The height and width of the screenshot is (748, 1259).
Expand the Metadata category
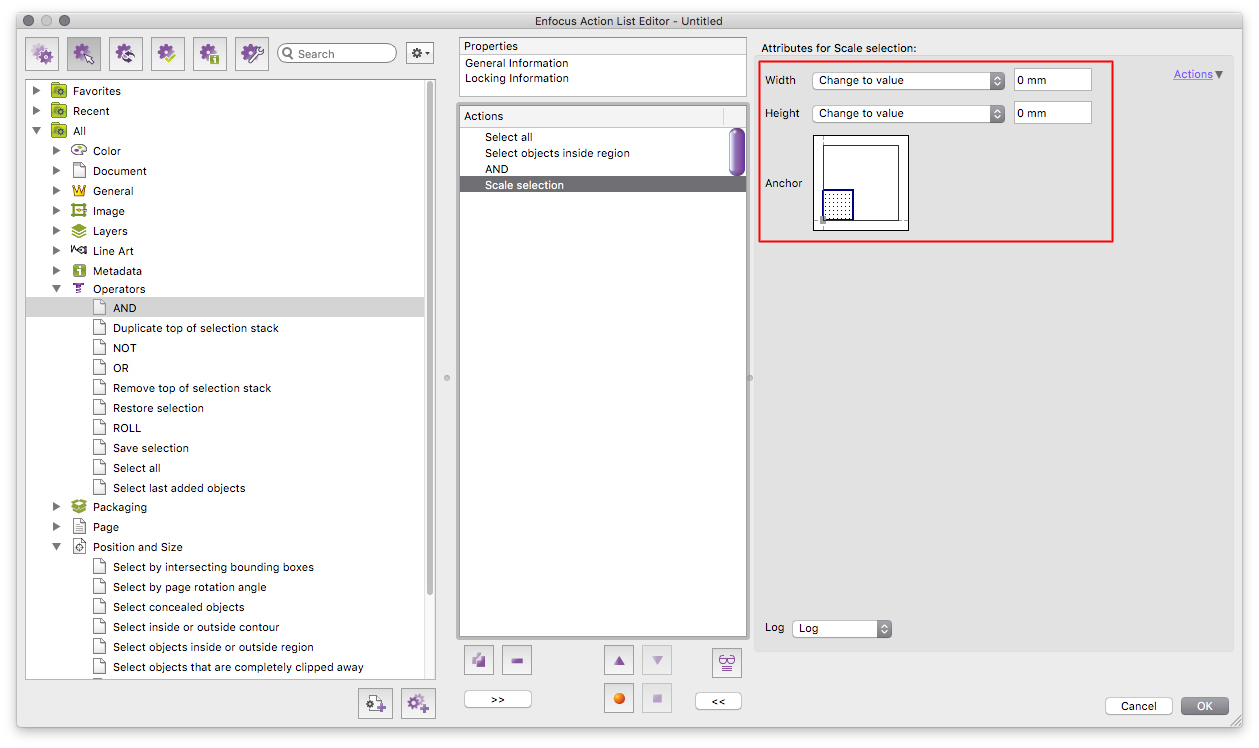57,271
